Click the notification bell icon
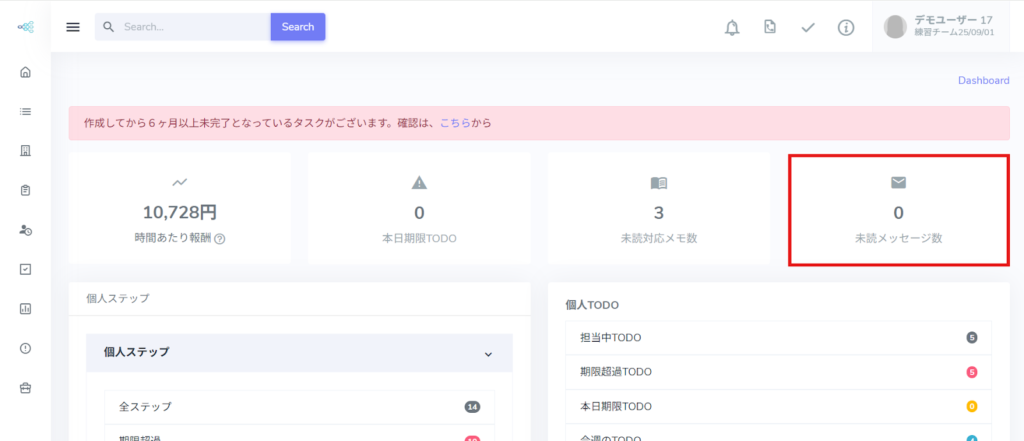Viewport: 1024px width, 441px height. (x=732, y=27)
